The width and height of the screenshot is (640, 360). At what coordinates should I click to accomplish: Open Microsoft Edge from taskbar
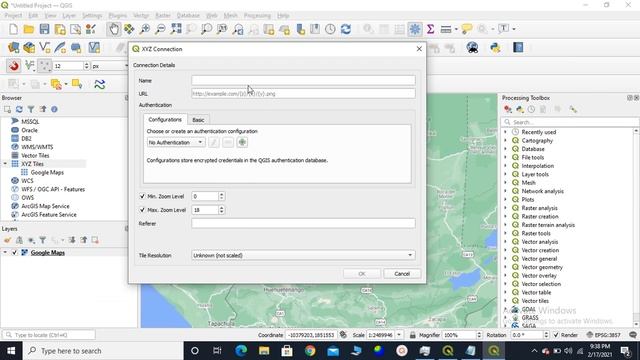pyautogui.click(x=241, y=351)
